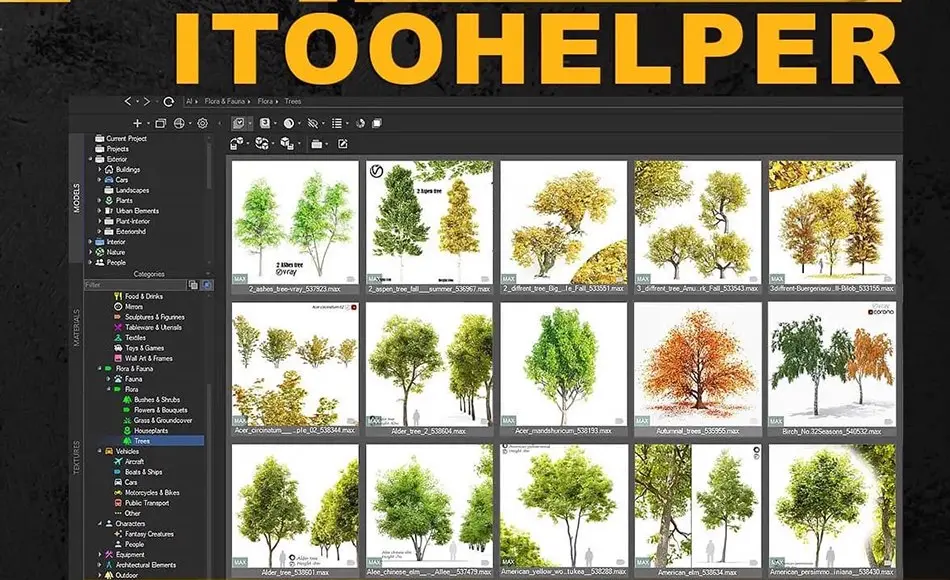The image size is (950, 580).
Task: Click the globe icon in the toolbar
Action: click(179, 123)
